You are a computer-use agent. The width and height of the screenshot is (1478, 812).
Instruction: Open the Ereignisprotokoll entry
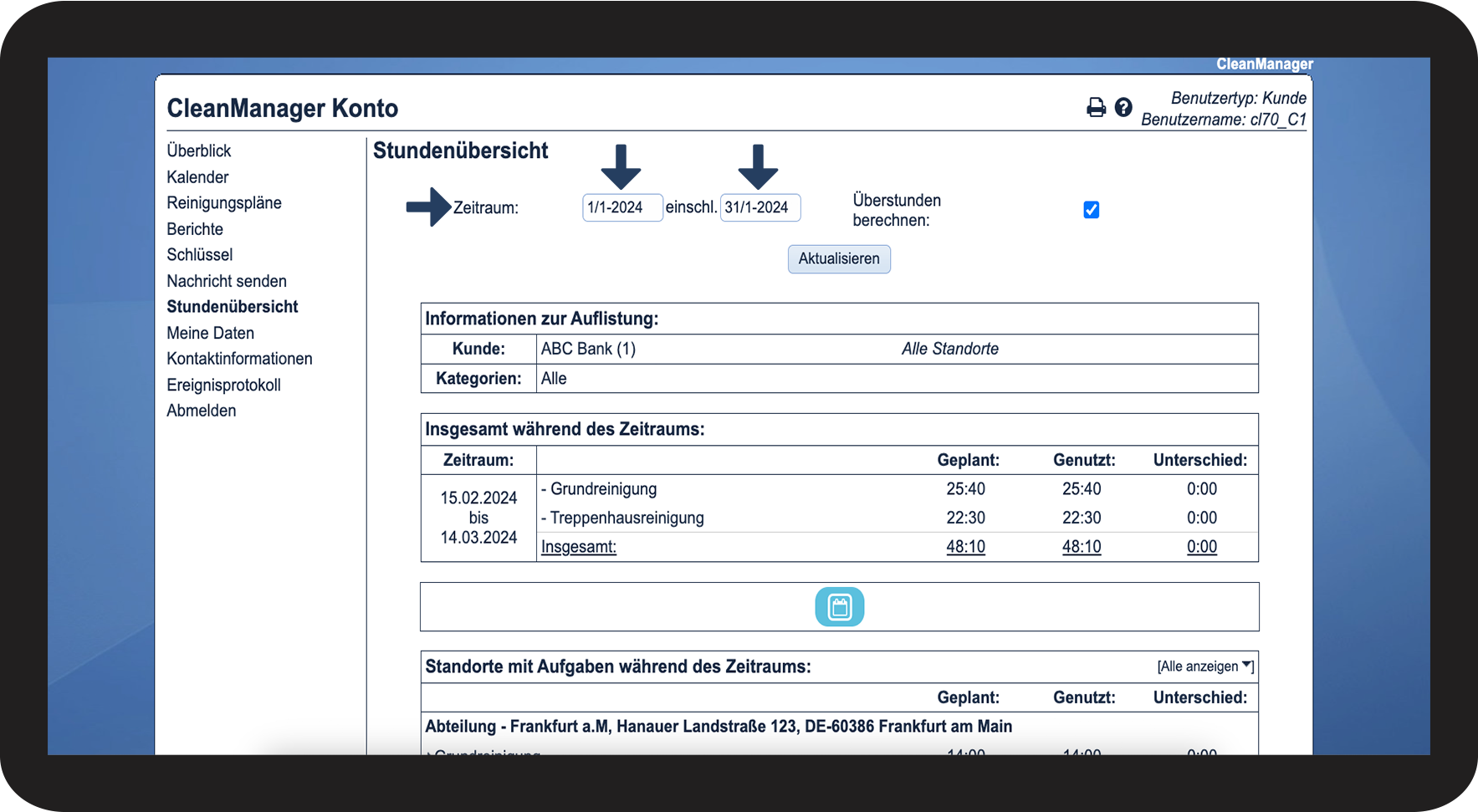(x=223, y=385)
